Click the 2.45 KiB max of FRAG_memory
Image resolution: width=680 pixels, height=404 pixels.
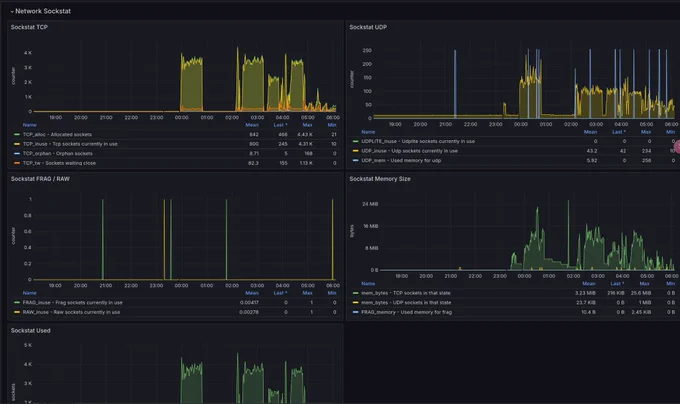click(x=641, y=312)
